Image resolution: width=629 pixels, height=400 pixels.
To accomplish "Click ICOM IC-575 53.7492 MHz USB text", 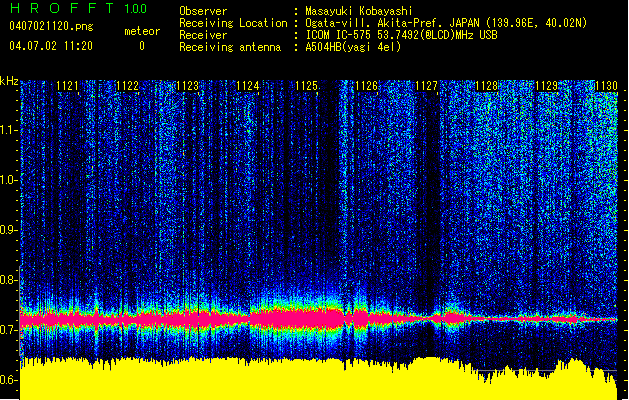I will (401, 35).
